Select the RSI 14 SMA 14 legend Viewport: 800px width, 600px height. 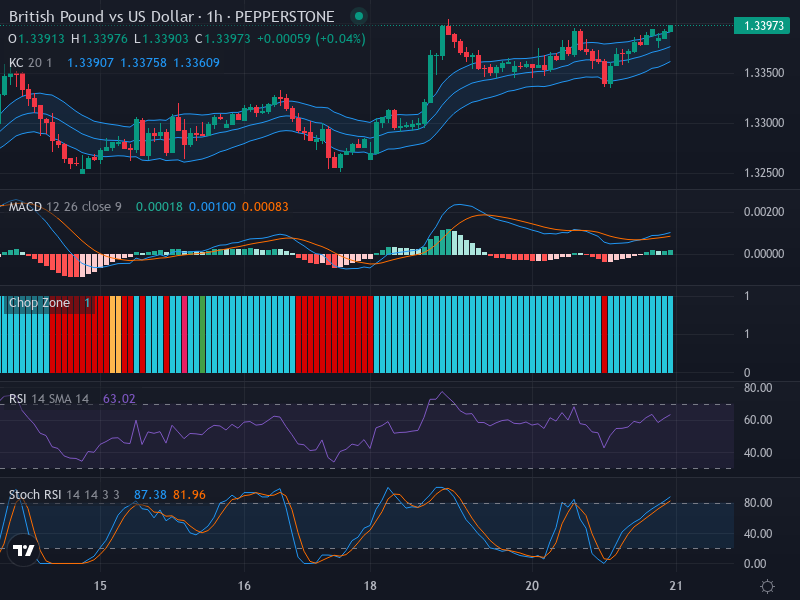pyautogui.click(x=49, y=398)
